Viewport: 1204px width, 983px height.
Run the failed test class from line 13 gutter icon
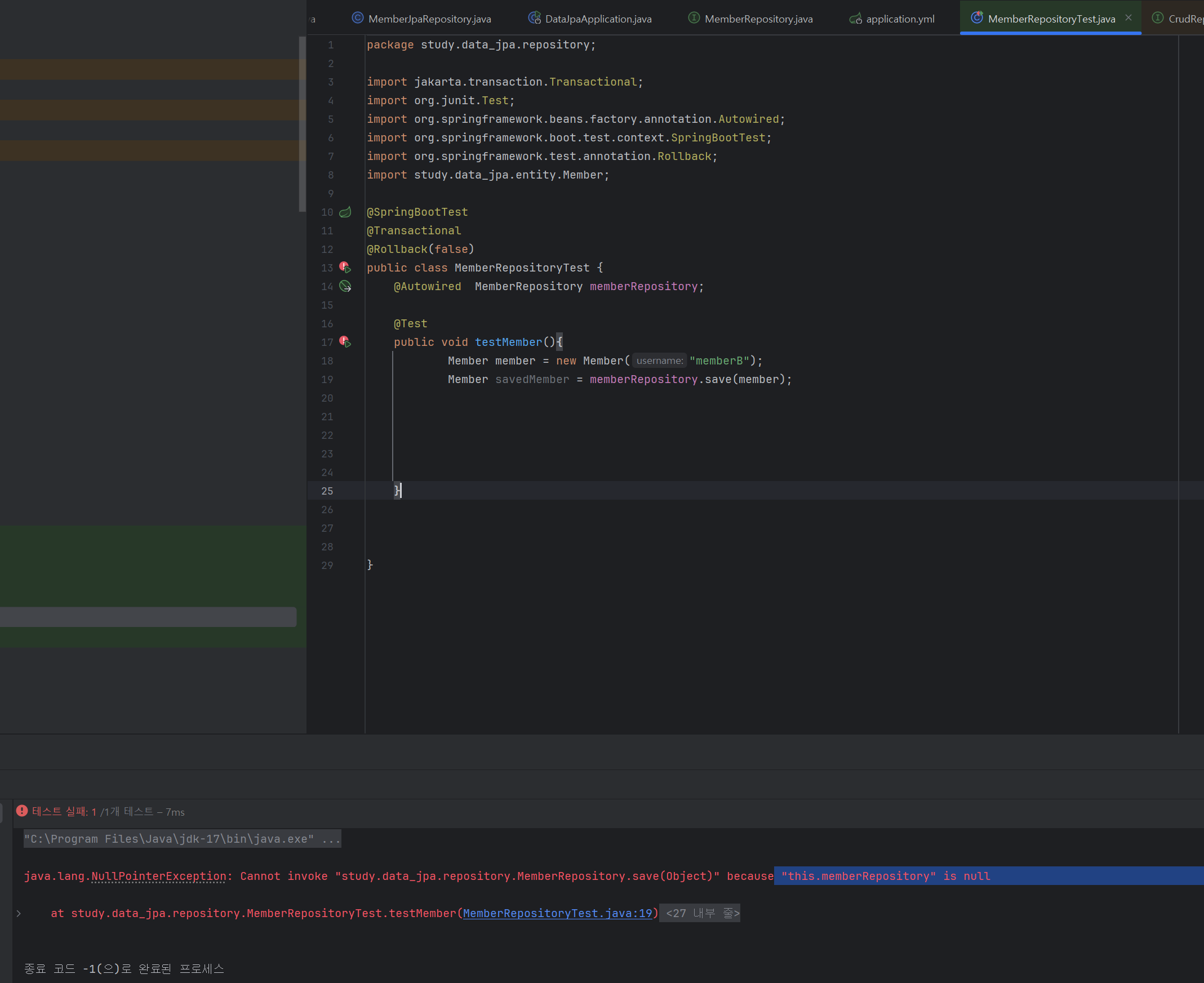(x=345, y=266)
